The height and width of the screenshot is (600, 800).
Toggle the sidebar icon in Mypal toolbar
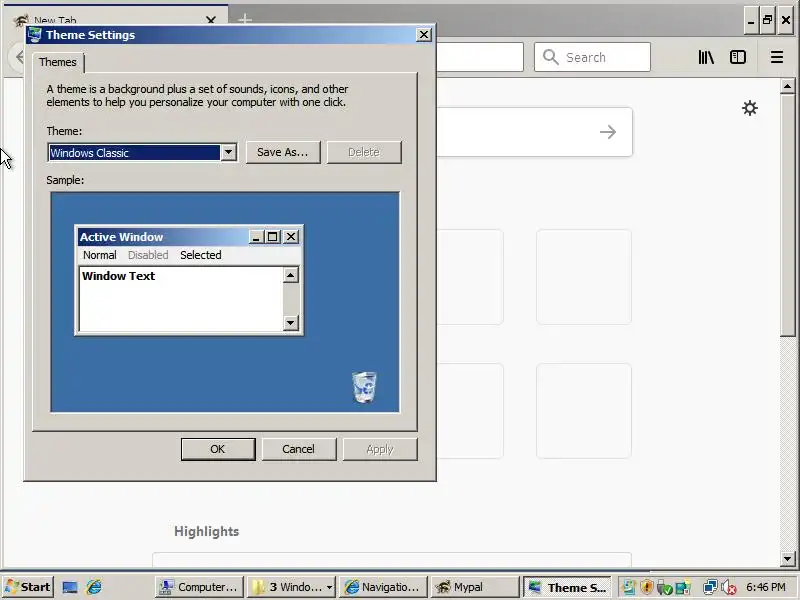click(x=738, y=57)
